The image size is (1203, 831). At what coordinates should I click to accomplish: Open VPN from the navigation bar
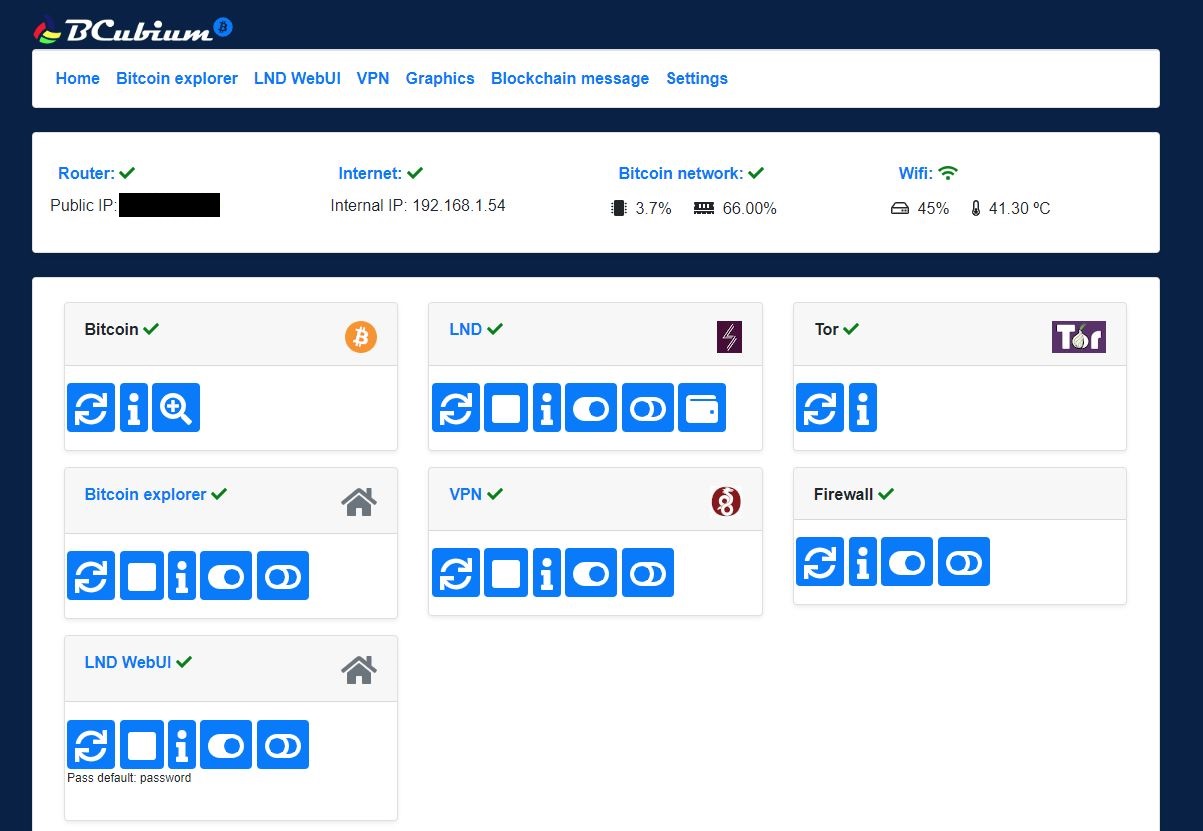[x=373, y=78]
